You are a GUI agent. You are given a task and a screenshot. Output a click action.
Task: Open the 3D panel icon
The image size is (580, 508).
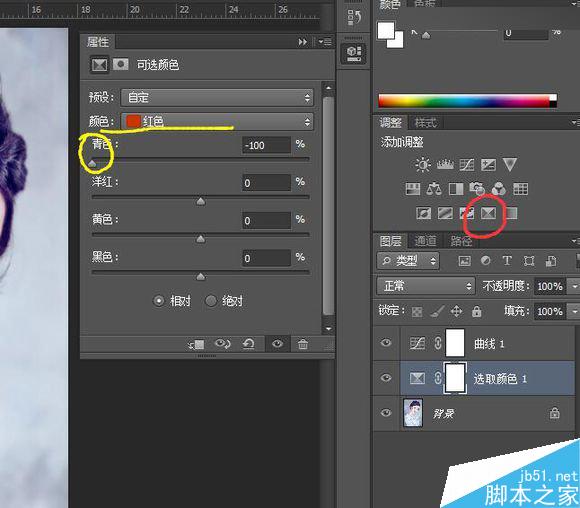(354, 54)
